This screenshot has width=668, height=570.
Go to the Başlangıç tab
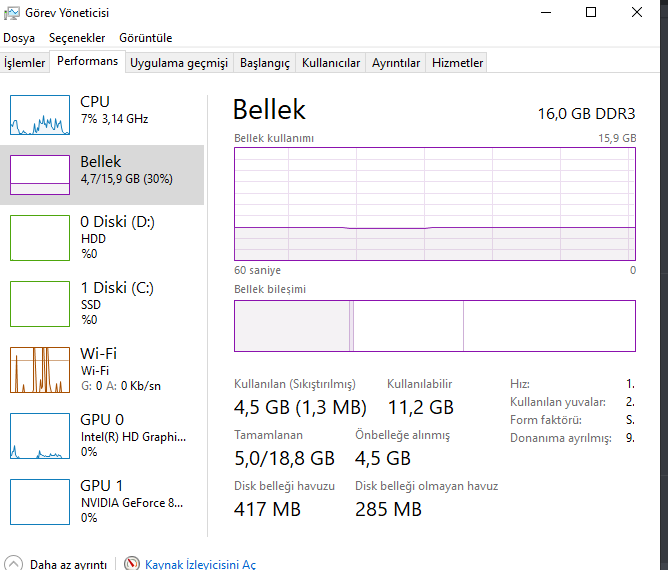(x=264, y=63)
